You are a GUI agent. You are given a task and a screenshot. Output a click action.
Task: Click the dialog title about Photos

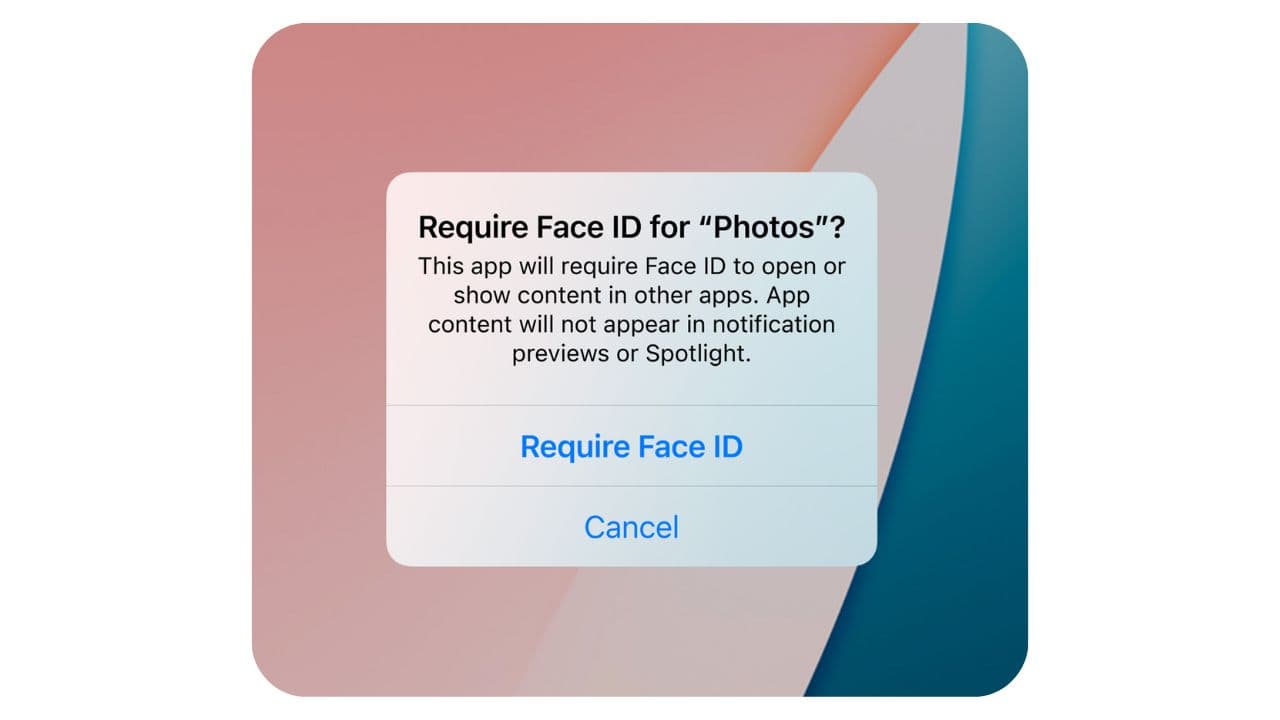click(631, 227)
